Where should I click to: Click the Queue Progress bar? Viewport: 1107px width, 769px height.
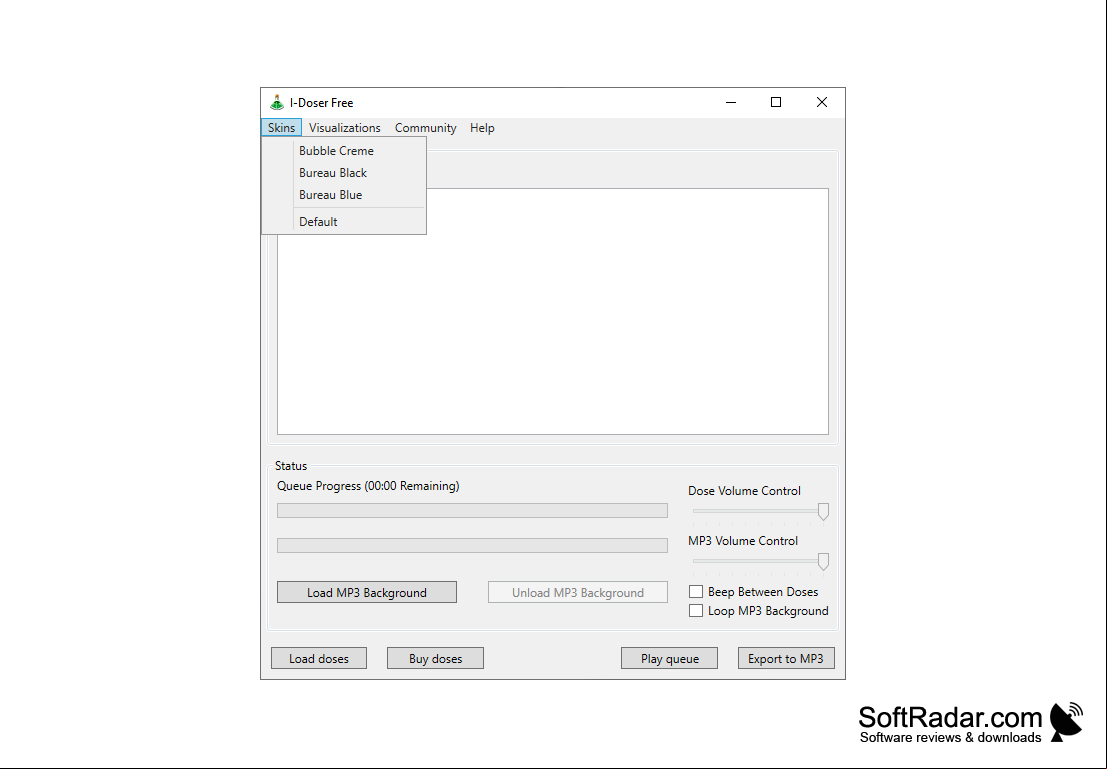point(472,511)
